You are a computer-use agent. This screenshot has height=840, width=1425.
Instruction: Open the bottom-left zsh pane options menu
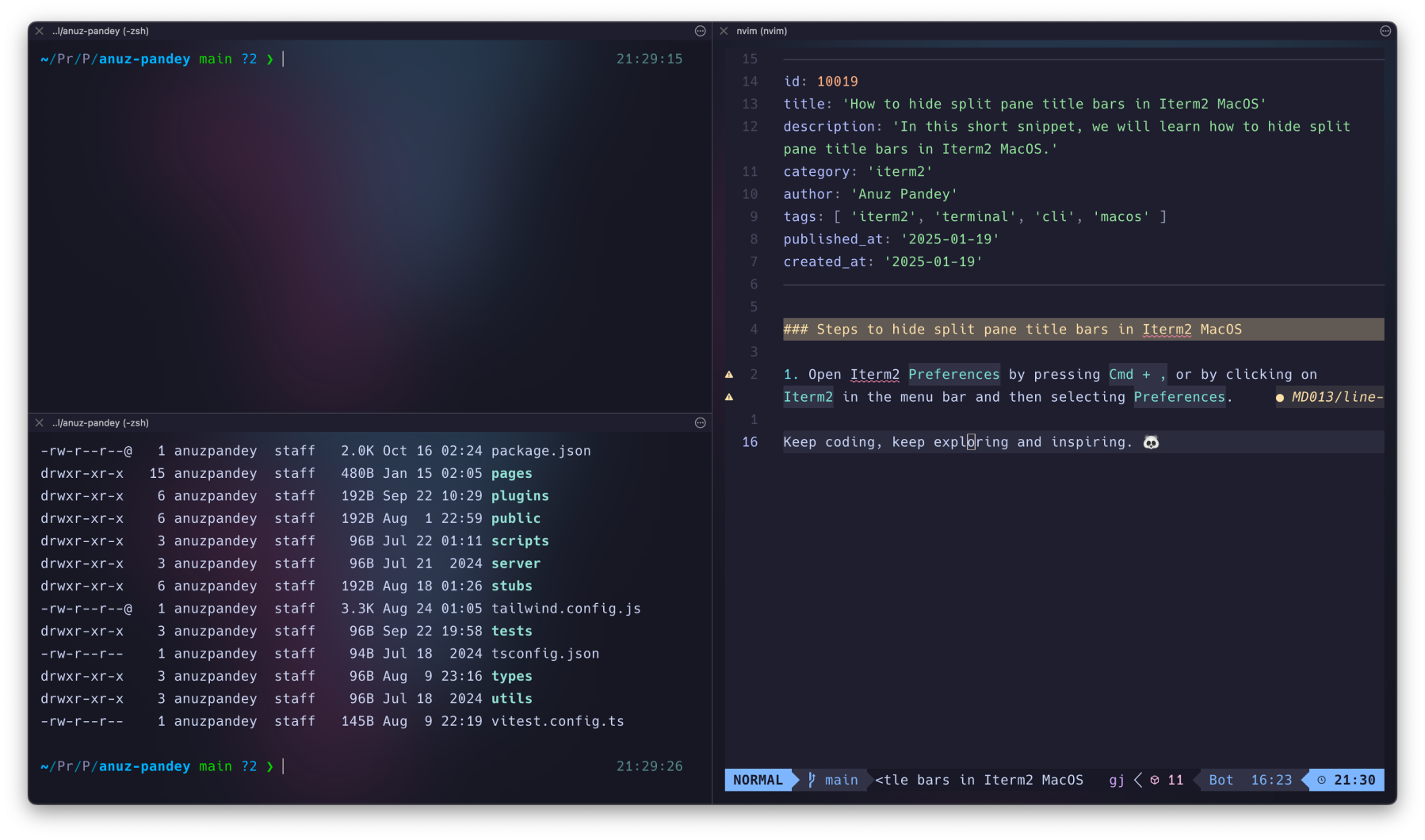(700, 423)
